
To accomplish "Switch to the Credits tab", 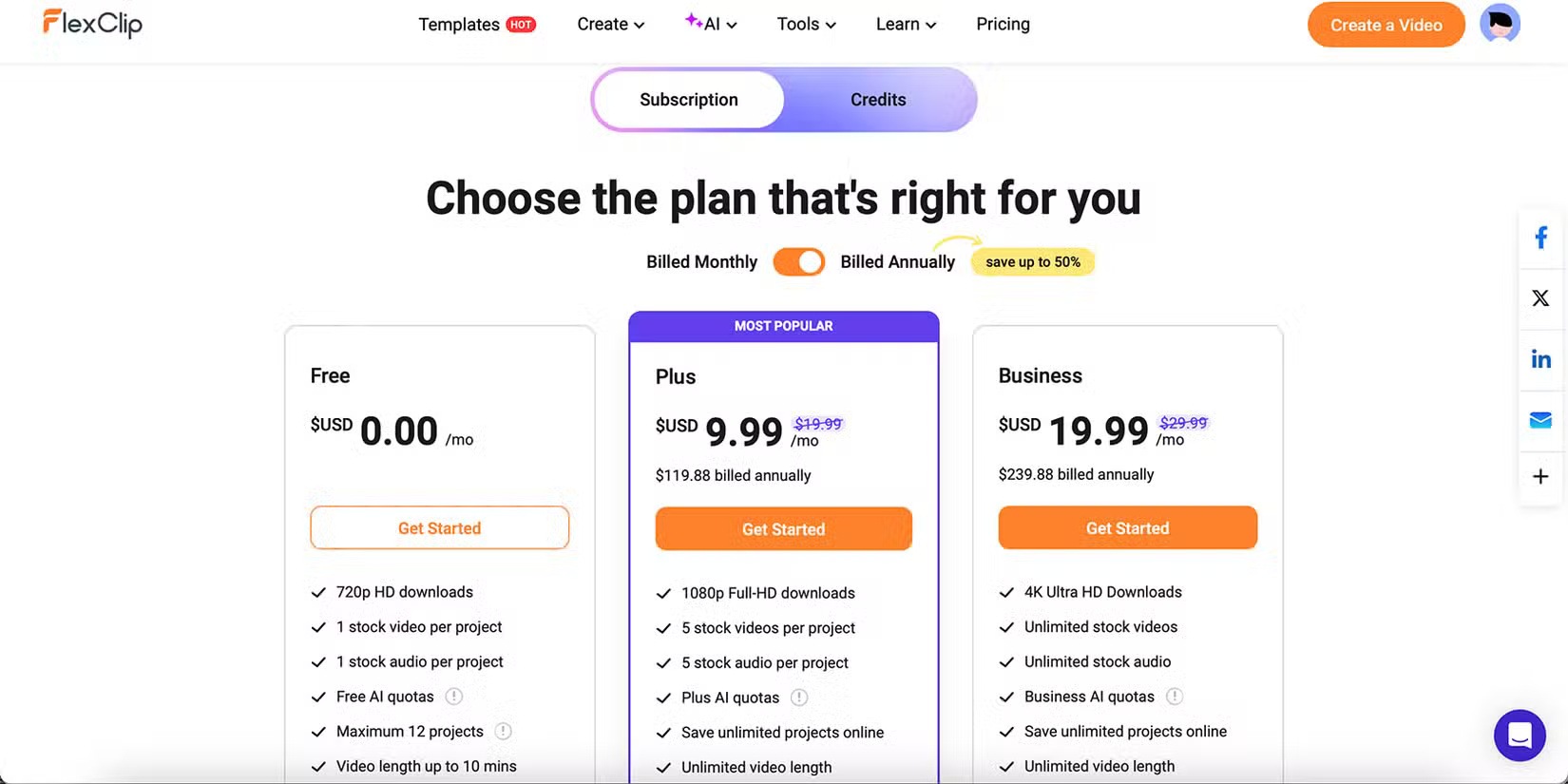I will coord(878,100).
